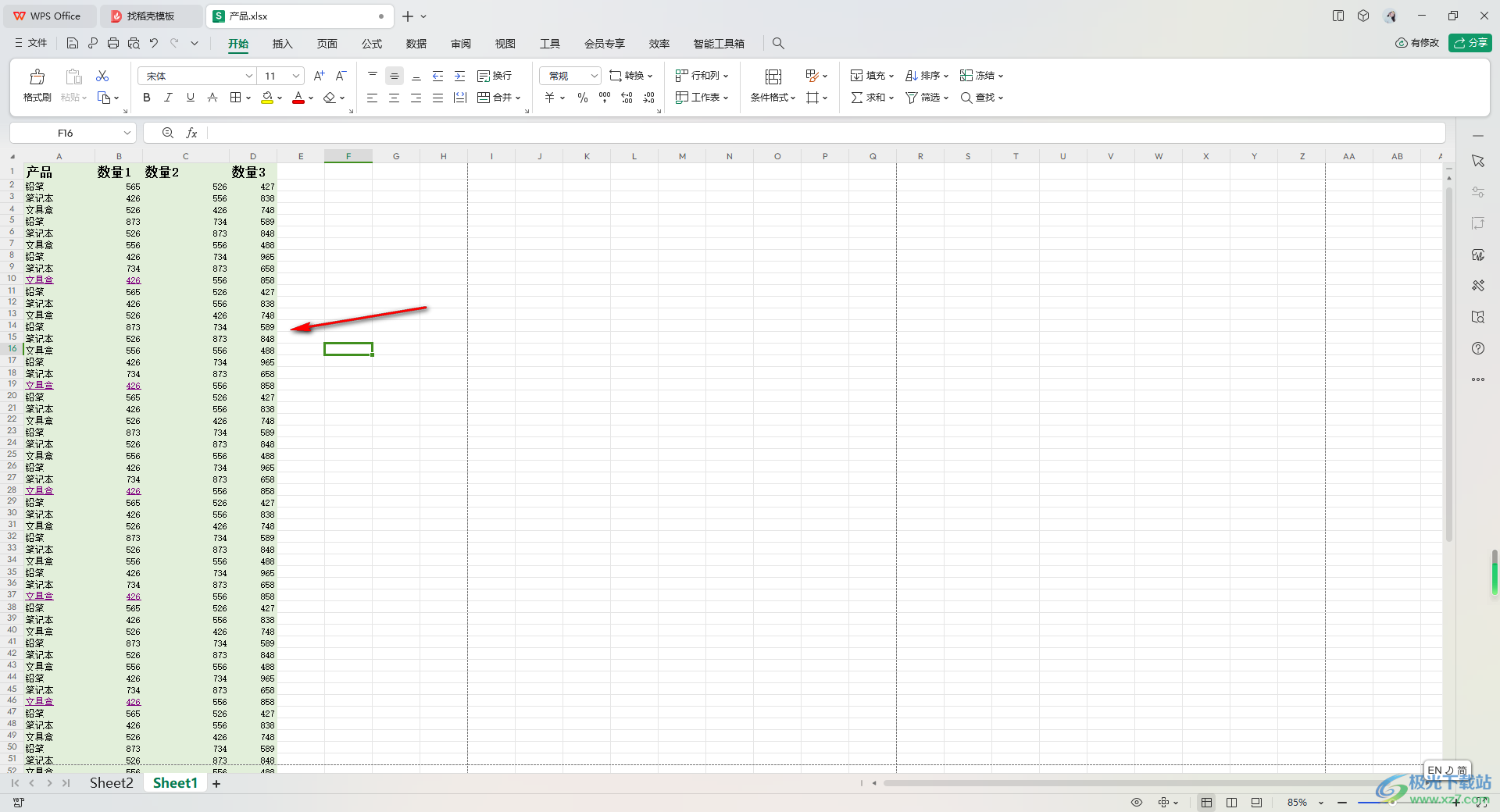The image size is (1500, 812).
Task: Open the font size dropdown showing 11
Action: [x=296, y=76]
